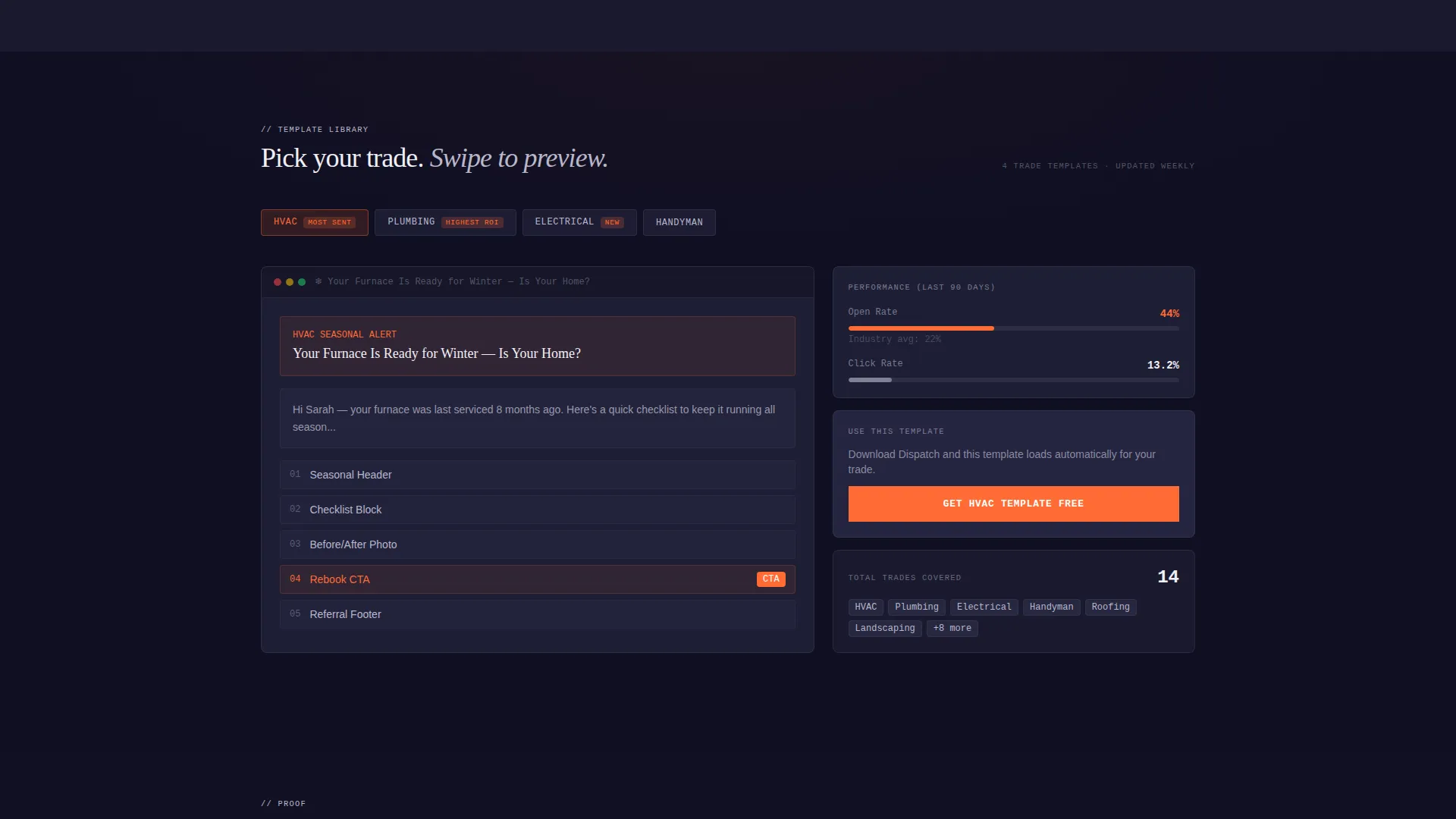
Task: Click the HIGHEST ROI badge on Plumbing tab
Action: 472,222
